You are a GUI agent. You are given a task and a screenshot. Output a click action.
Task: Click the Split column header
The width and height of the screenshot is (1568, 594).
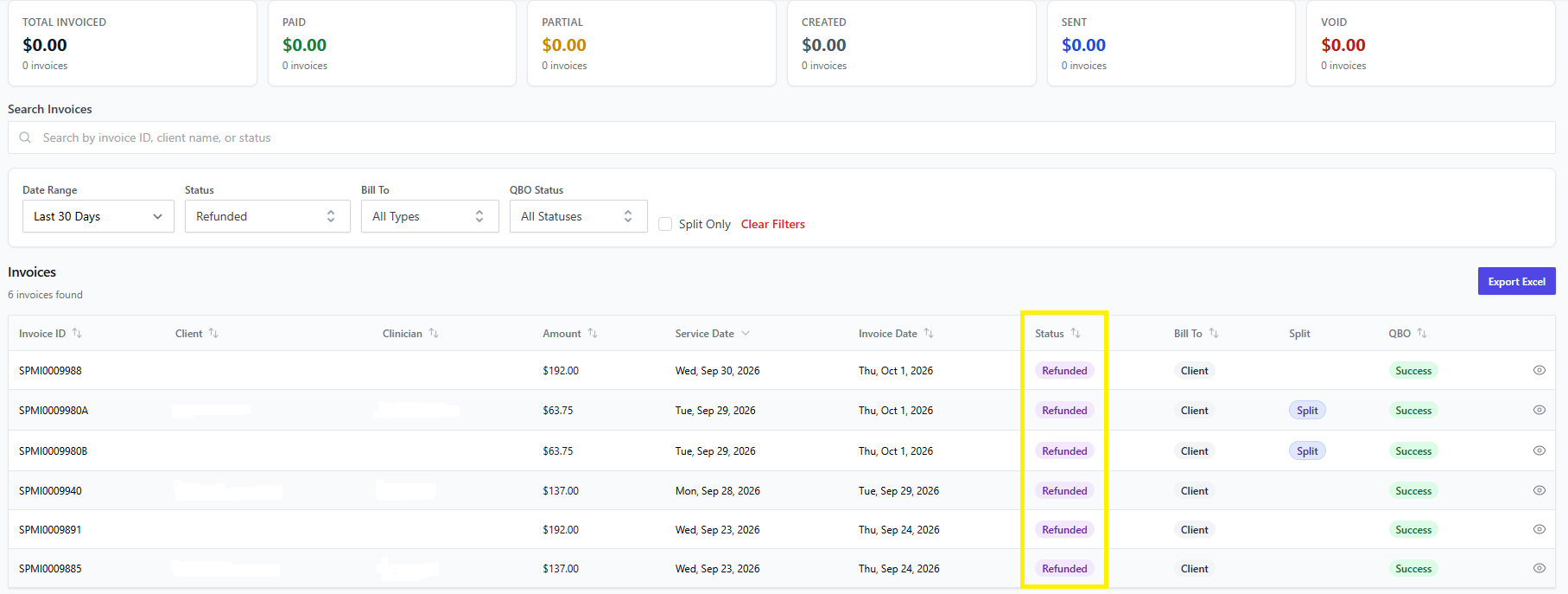[x=1299, y=333]
